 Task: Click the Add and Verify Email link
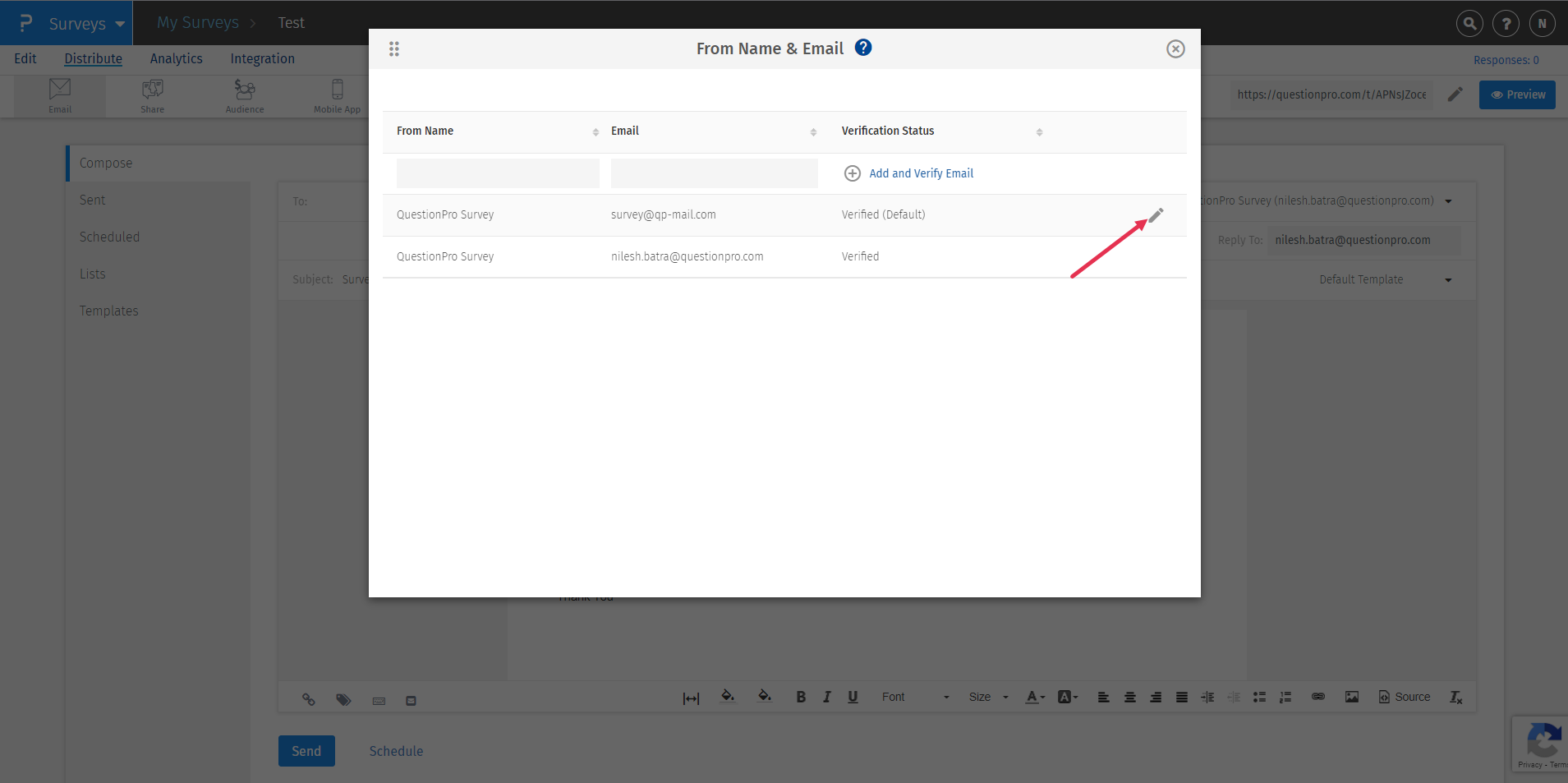920,173
